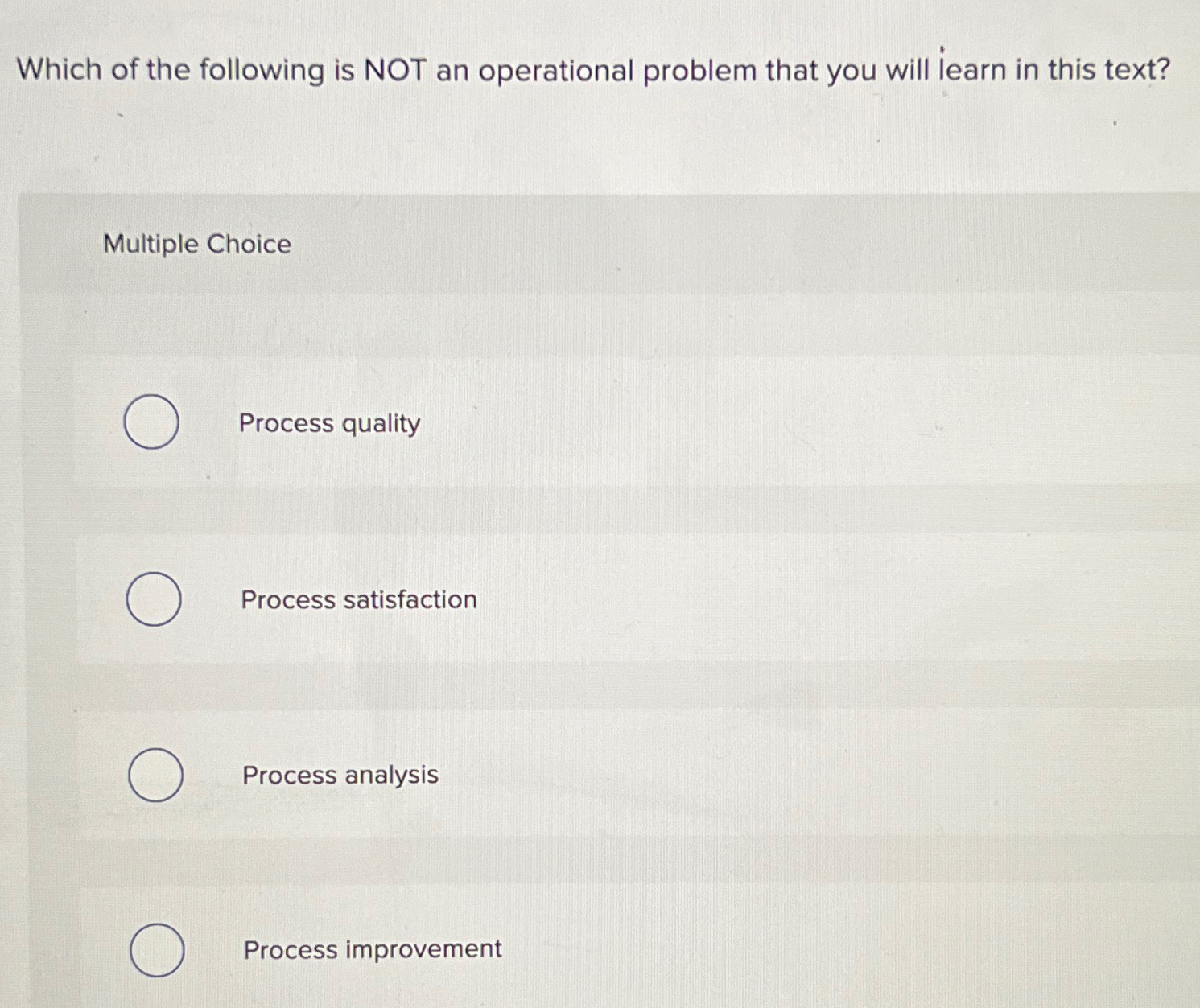
Task: Select the Process satisfaction radio button
Action: click(153, 599)
